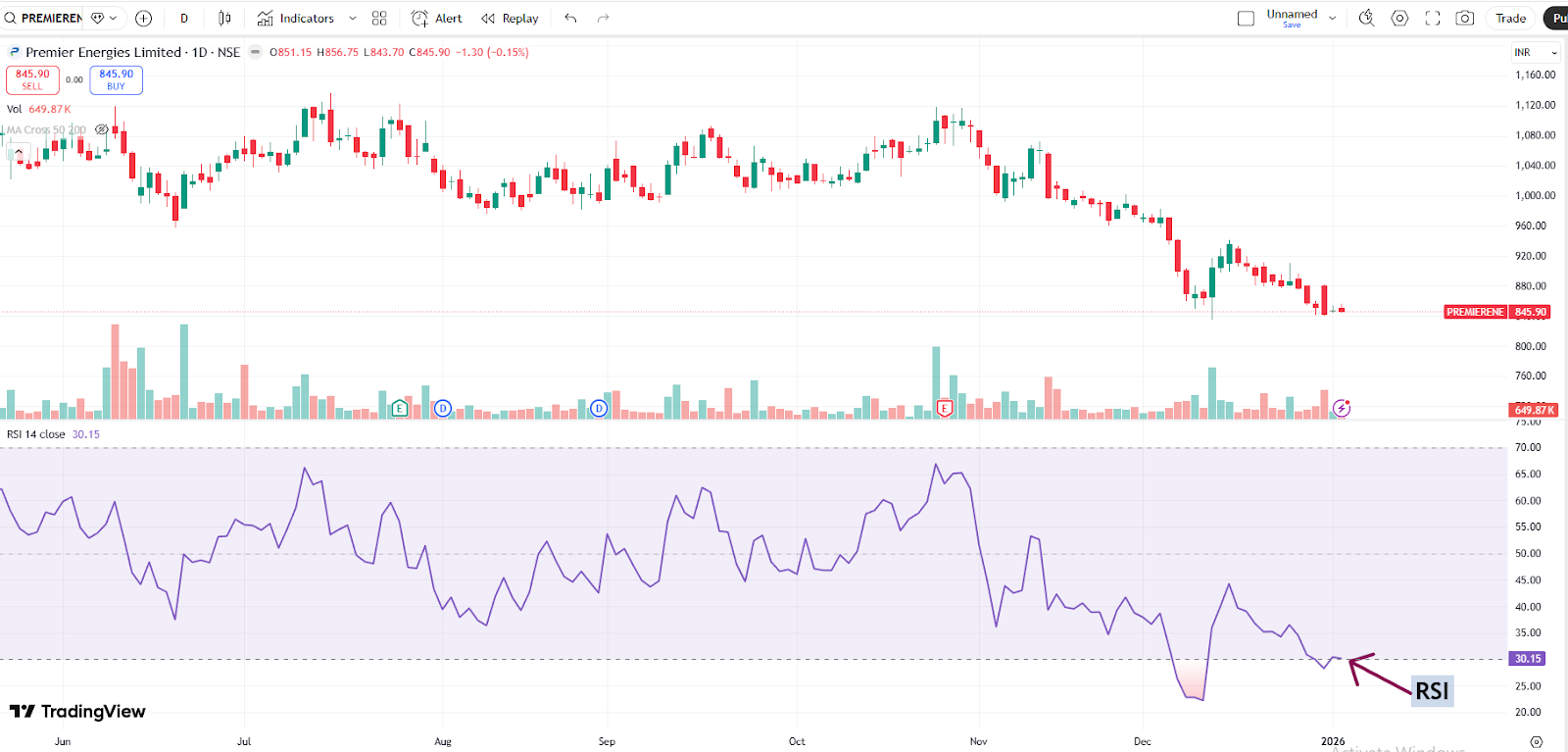Open the candlestick chart type selector
This screenshot has height=752, width=1568.
[x=224, y=18]
